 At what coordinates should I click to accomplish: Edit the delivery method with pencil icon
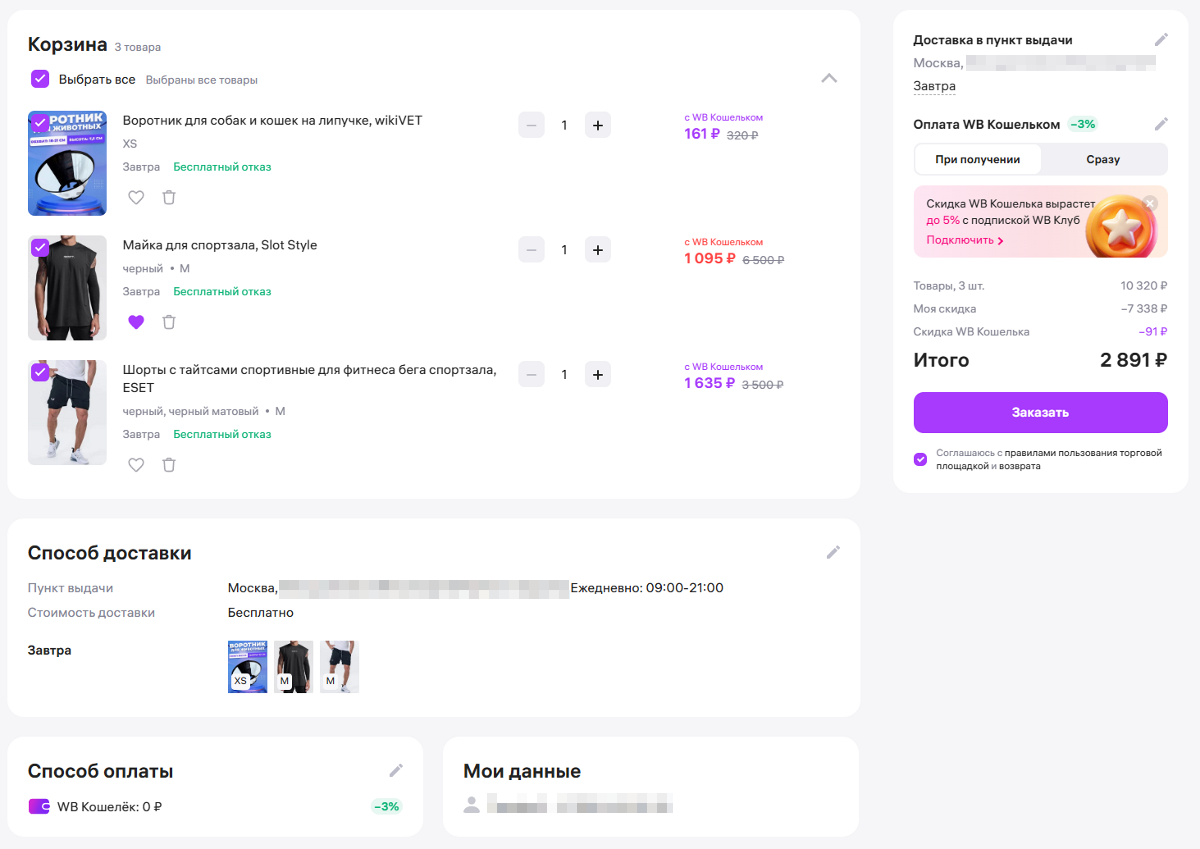click(833, 552)
